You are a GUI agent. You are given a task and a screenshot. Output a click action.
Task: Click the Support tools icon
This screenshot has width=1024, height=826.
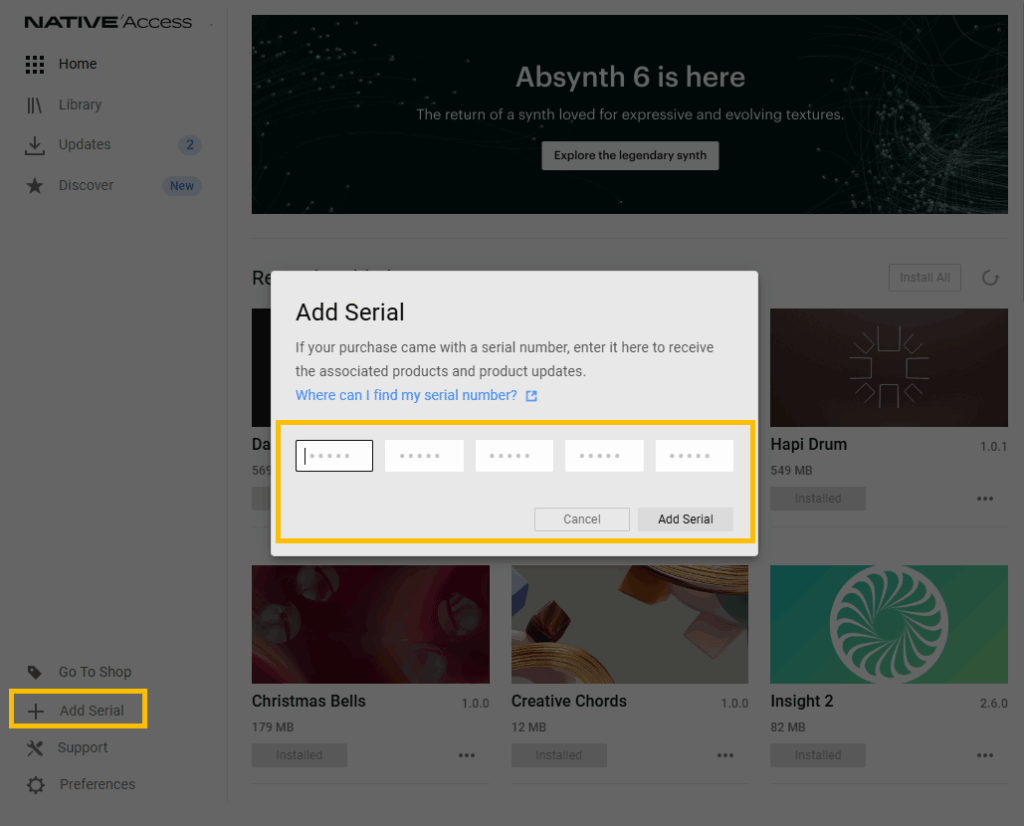point(35,748)
